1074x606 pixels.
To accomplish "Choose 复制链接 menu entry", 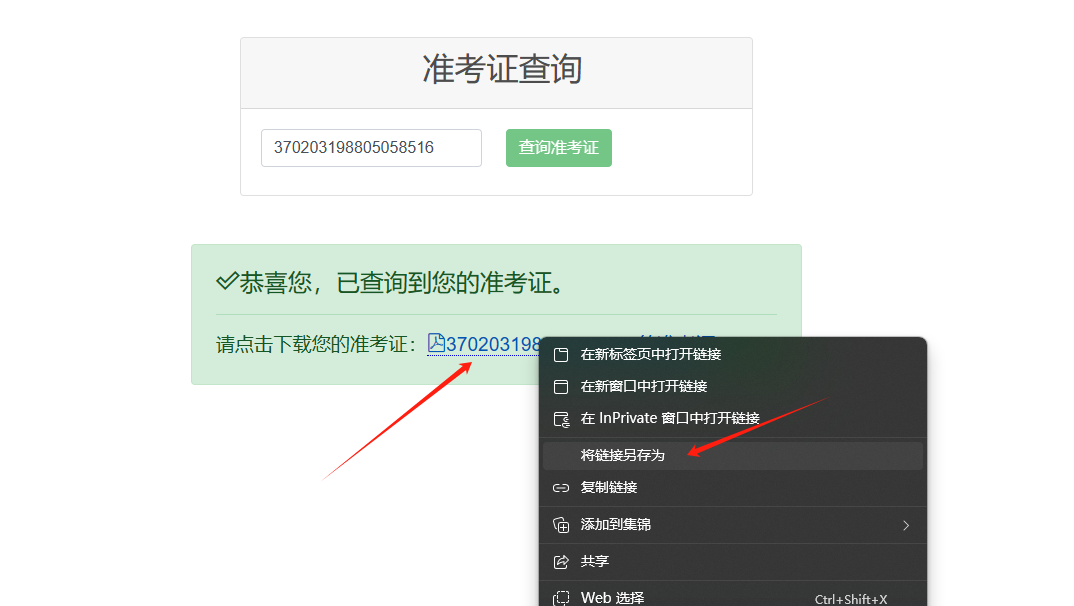I will tap(733, 488).
